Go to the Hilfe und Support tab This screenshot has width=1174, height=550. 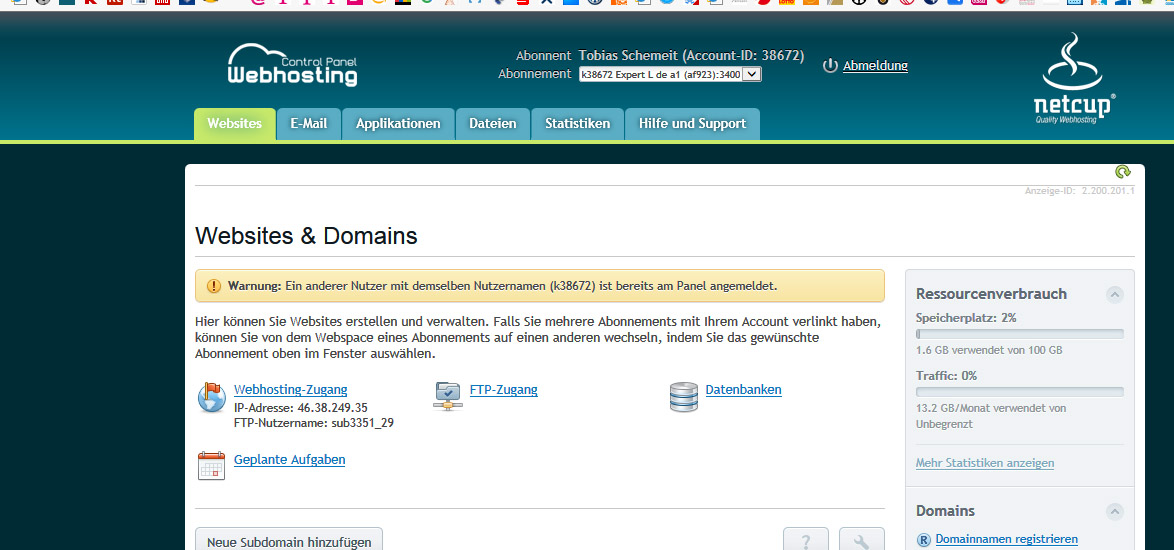[x=692, y=124]
